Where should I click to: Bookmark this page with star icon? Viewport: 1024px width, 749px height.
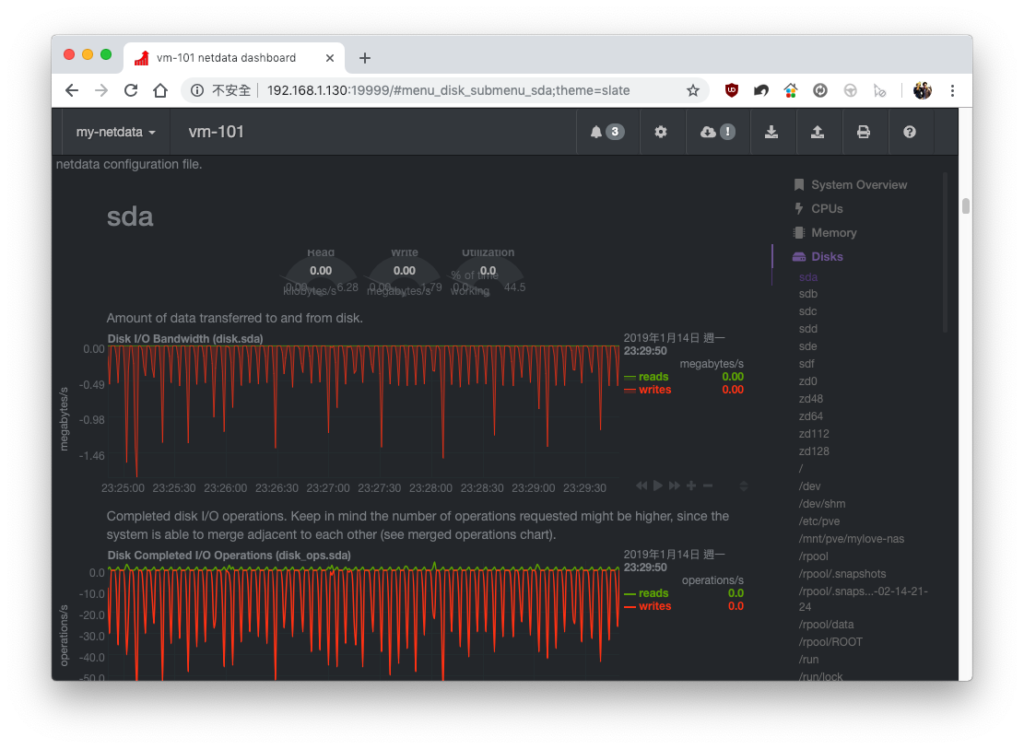tap(693, 90)
